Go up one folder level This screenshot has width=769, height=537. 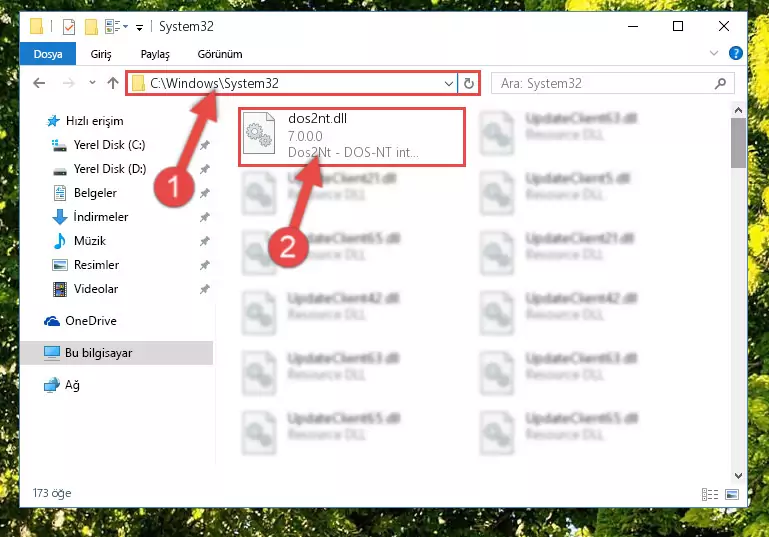pos(113,83)
